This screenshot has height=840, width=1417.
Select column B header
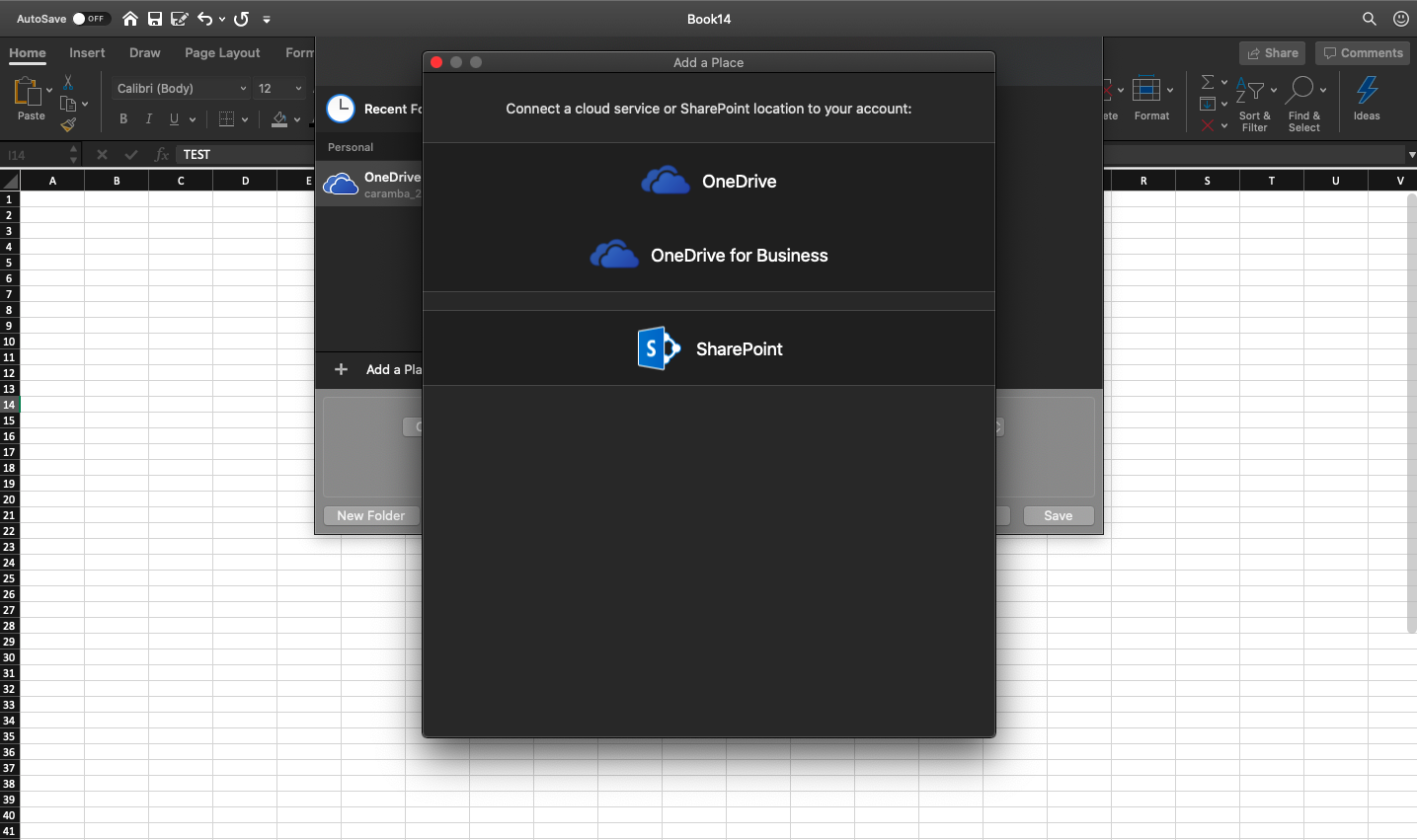pyautogui.click(x=117, y=181)
